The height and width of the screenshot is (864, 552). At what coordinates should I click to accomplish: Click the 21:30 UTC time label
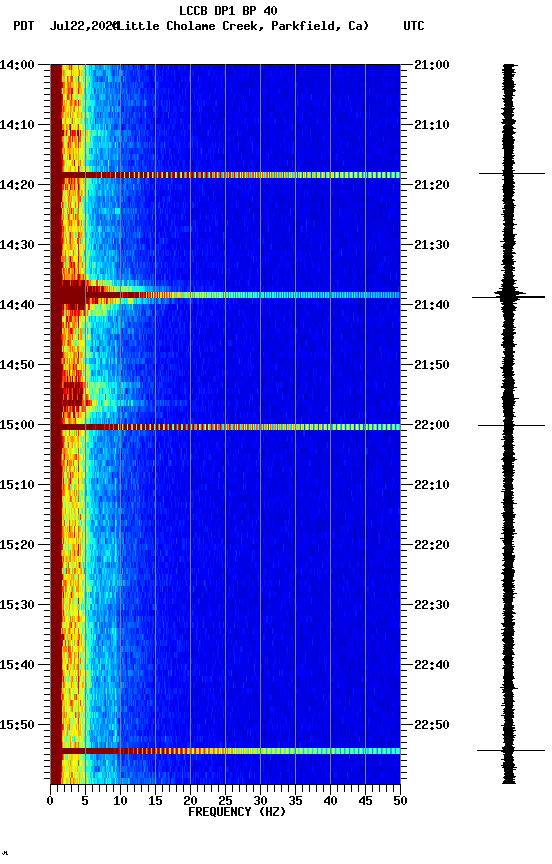coord(432,245)
